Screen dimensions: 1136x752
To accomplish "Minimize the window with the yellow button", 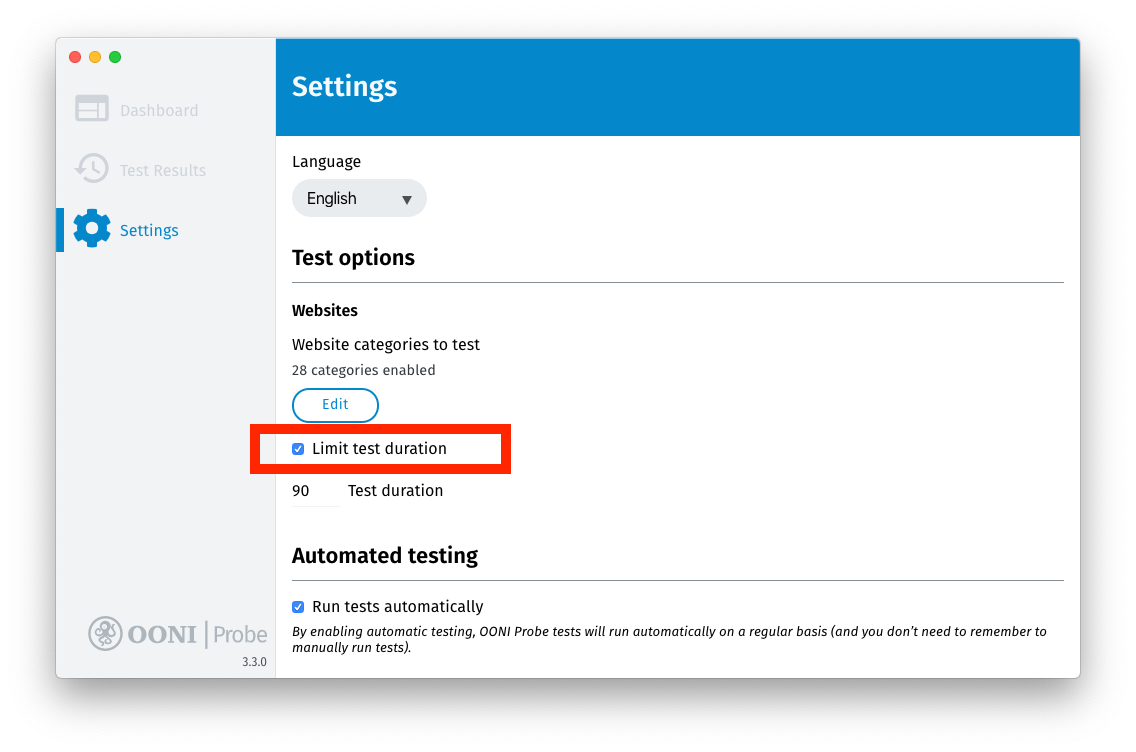I will (x=95, y=57).
